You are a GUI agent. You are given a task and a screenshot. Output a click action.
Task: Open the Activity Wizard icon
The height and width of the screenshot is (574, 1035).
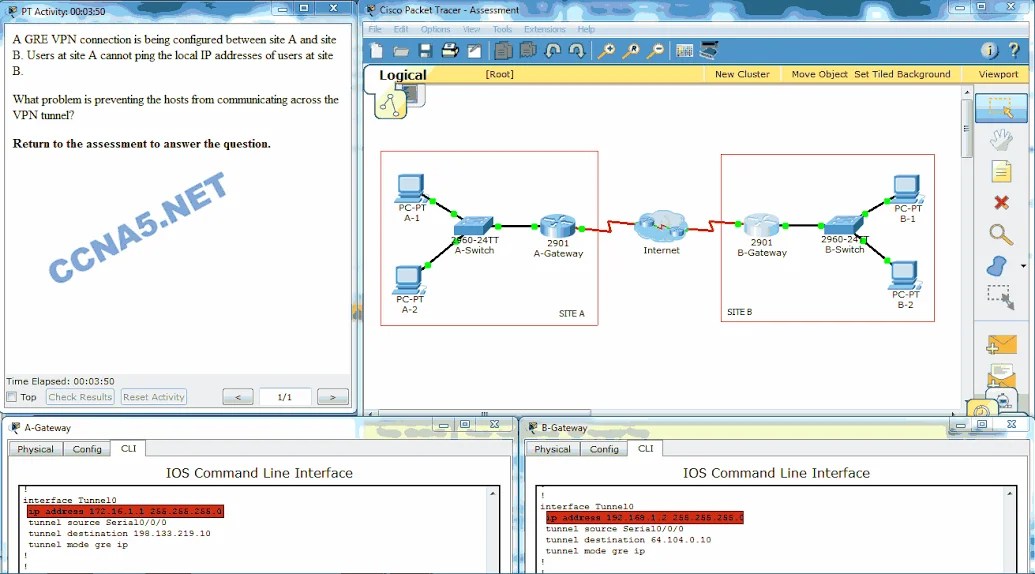tap(474, 51)
